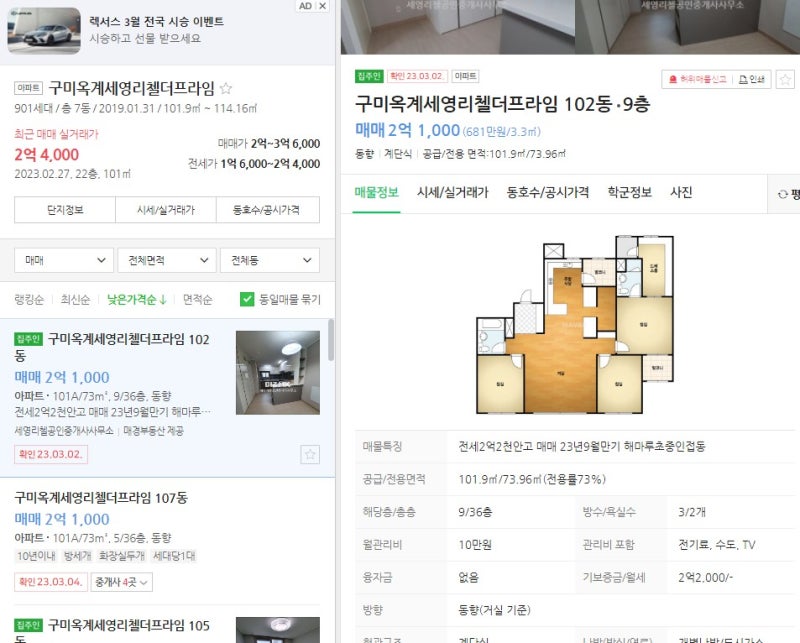
Task: Click the 단지정보 button
Action: coord(65,210)
